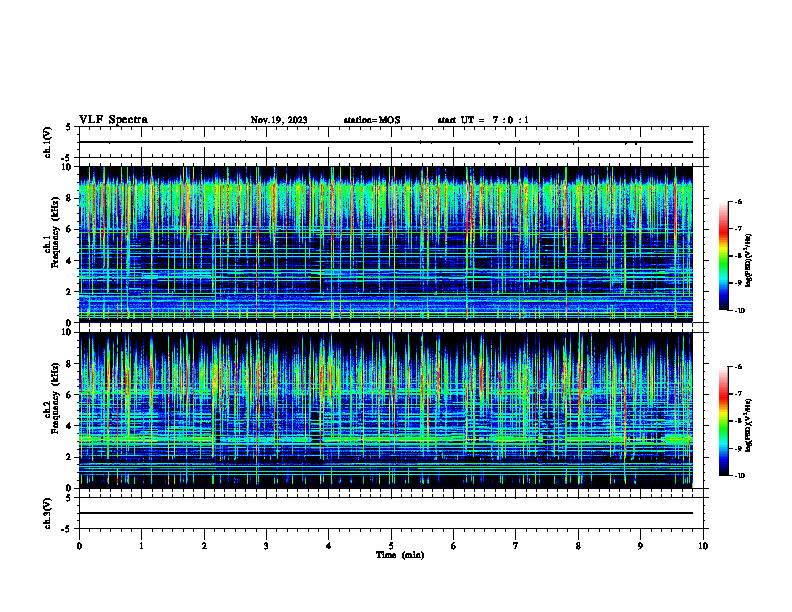Click the ch.3 voltage waveform trace
This screenshot has height=612, width=792.
coord(386,513)
